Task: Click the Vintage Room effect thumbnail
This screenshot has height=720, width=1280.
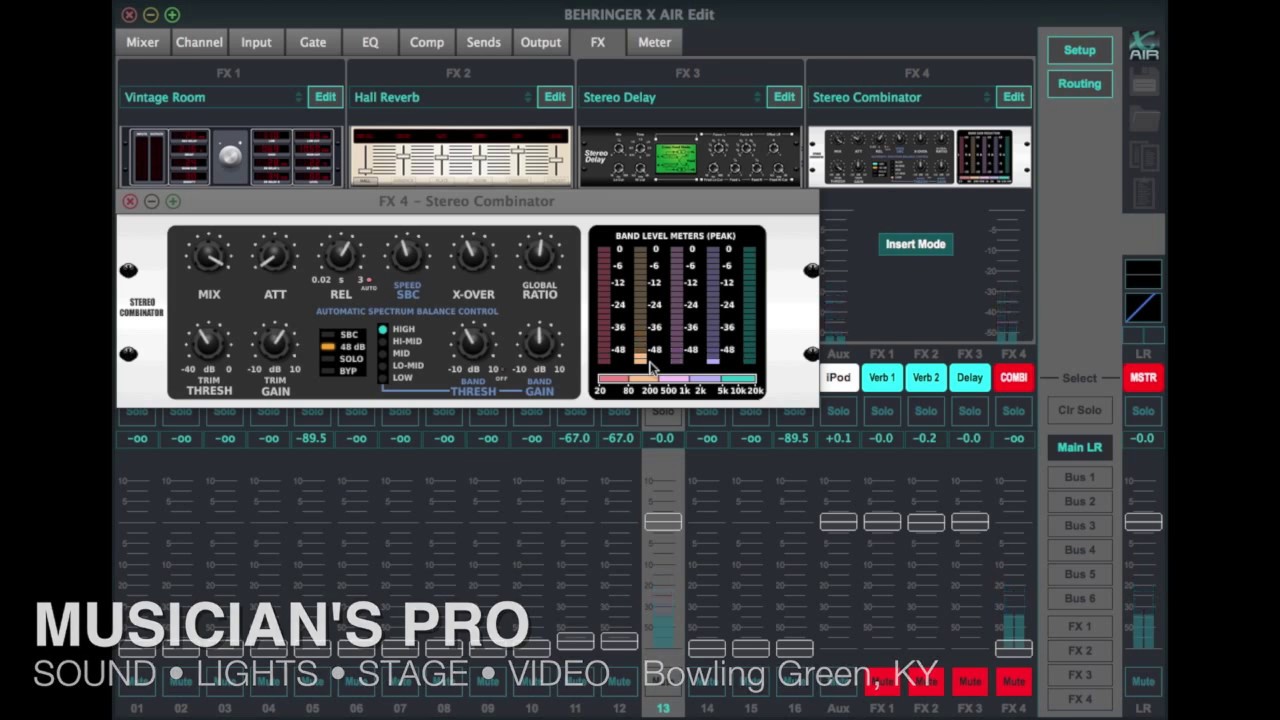Action: tap(229, 156)
